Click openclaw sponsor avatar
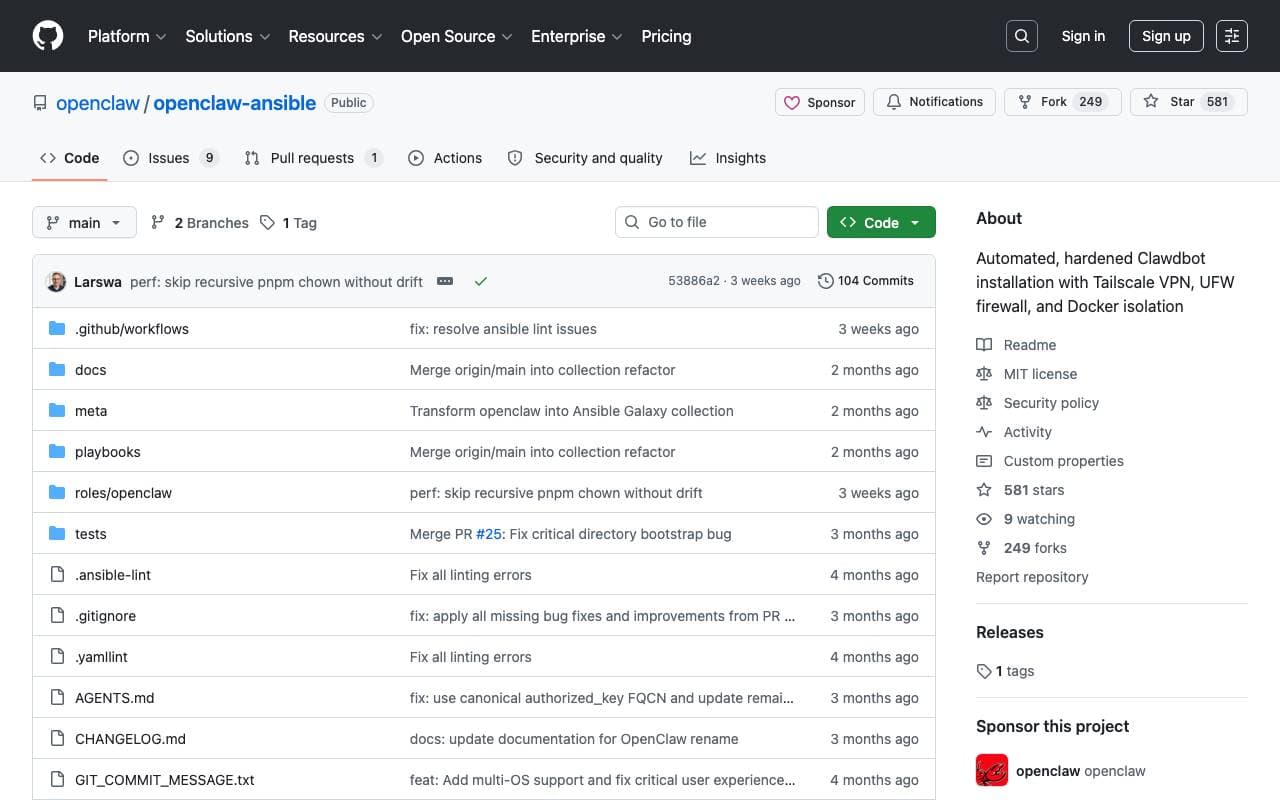The width and height of the screenshot is (1280, 800). coord(992,770)
